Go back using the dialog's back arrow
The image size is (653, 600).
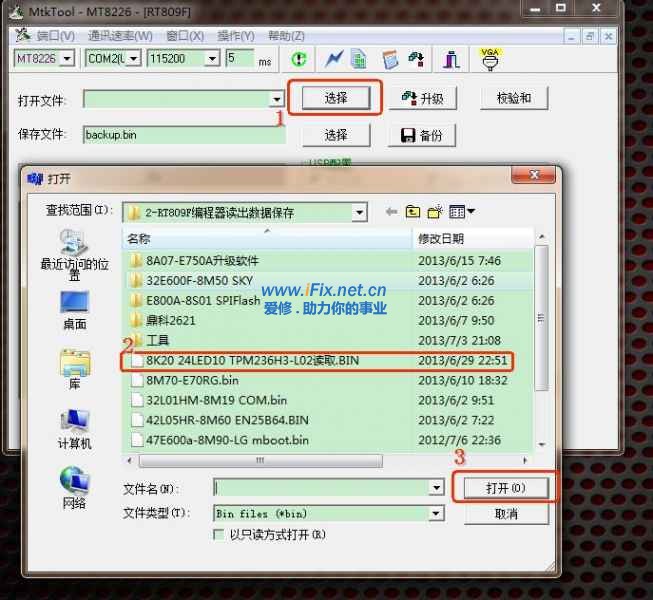click(x=391, y=212)
